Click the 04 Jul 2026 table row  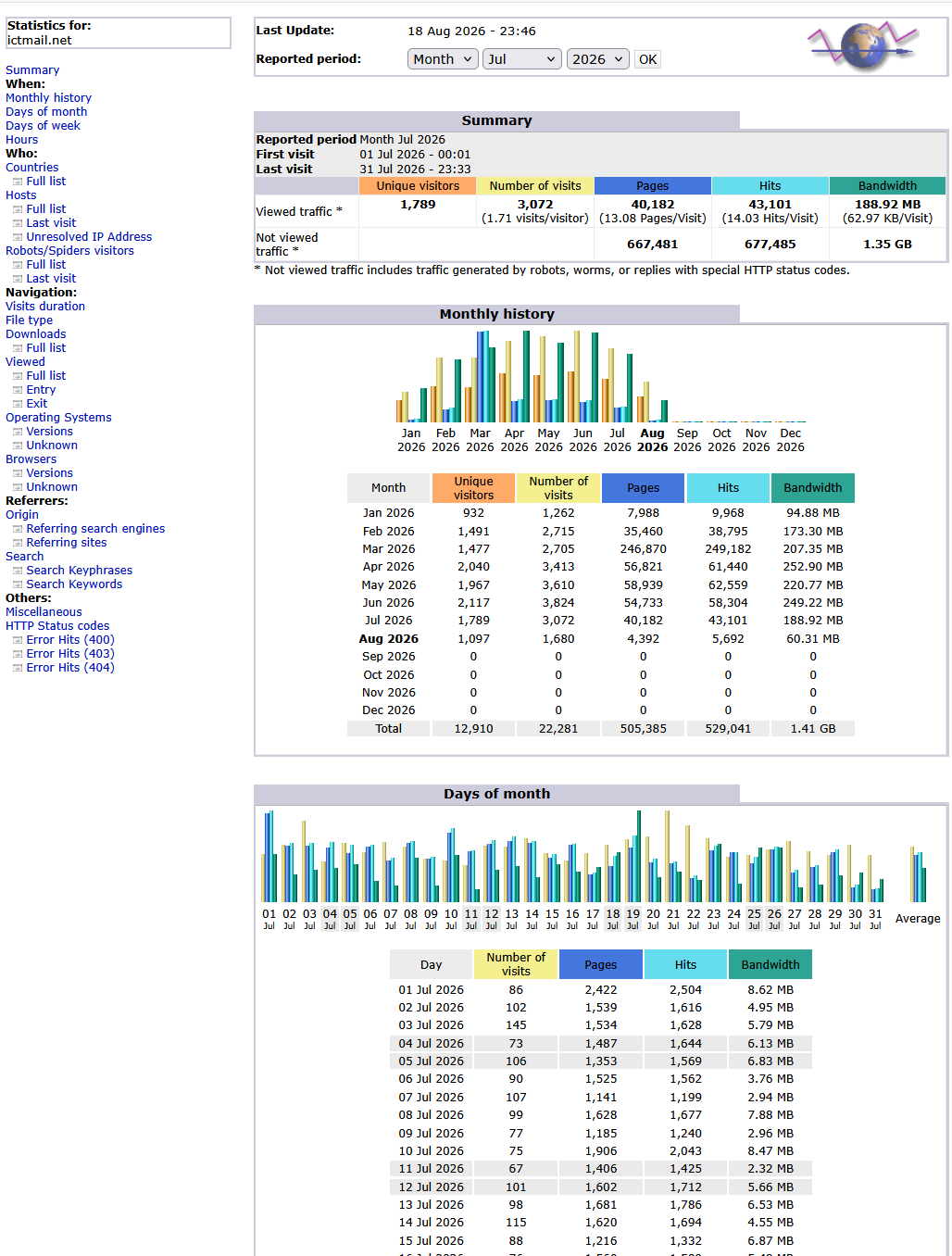[x=601, y=1043]
